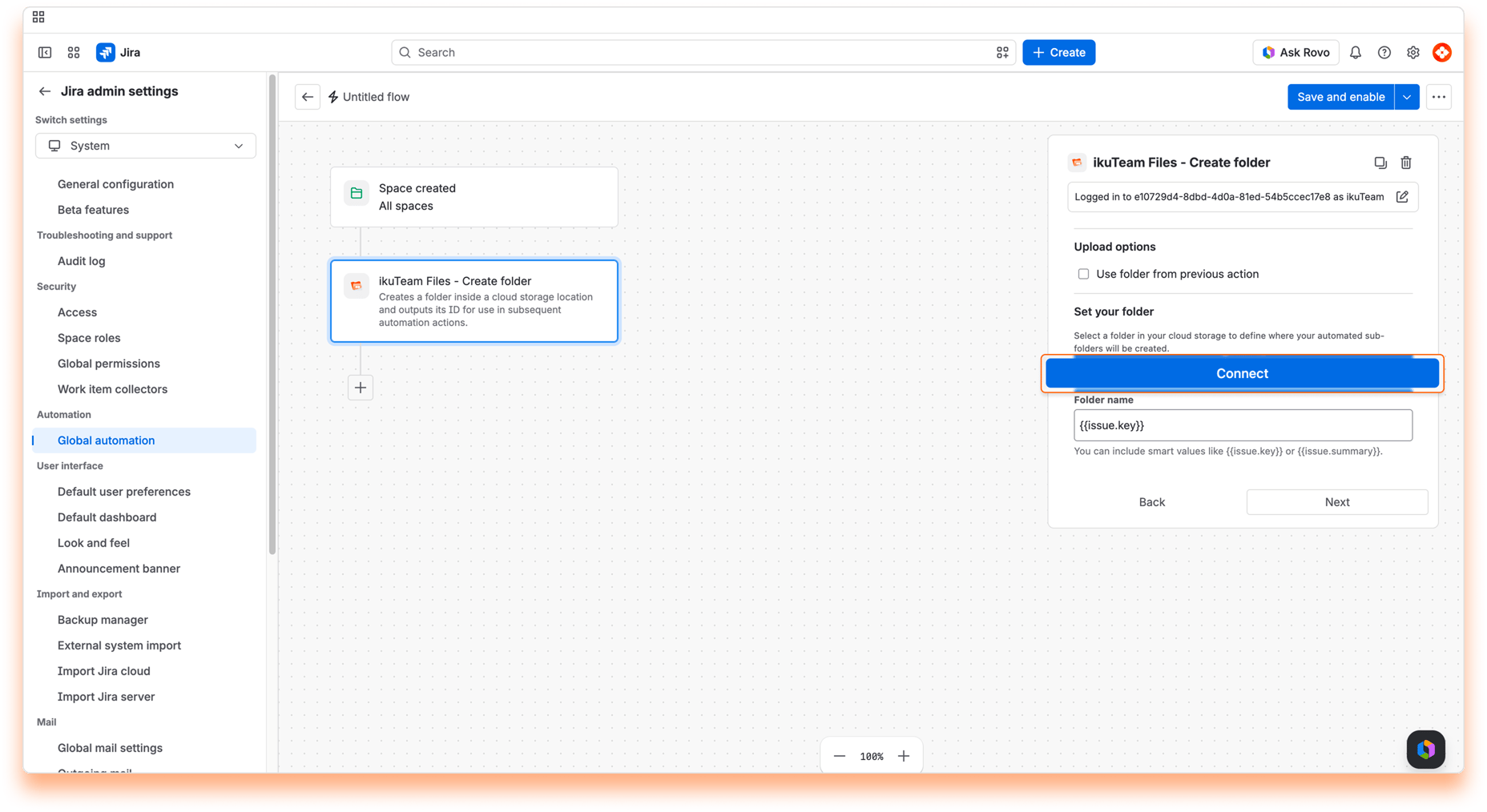This screenshot has width=1487, height=812.
Task: Open Backup manager page
Action: tap(103, 620)
